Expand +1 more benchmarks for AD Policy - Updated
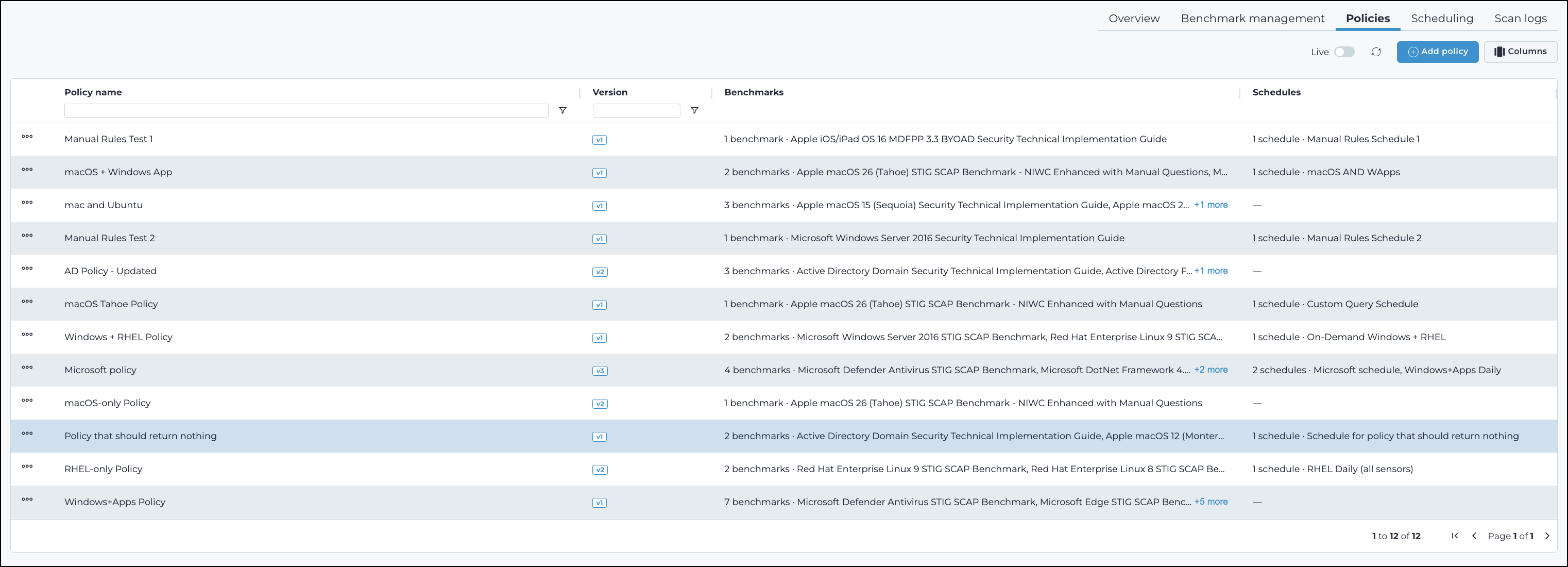Image resolution: width=1568 pixels, height=567 pixels. click(x=1211, y=271)
